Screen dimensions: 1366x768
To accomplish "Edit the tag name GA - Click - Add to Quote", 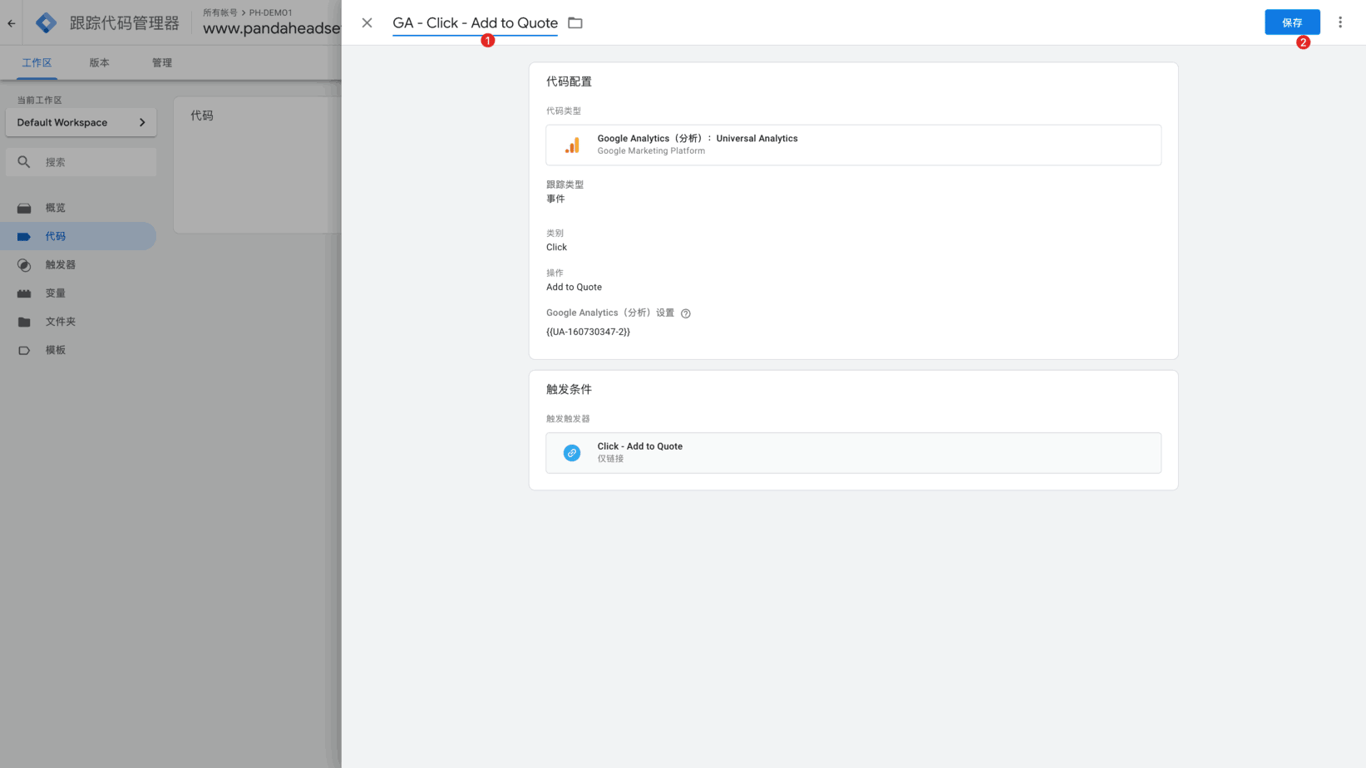I will tap(475, 23).
